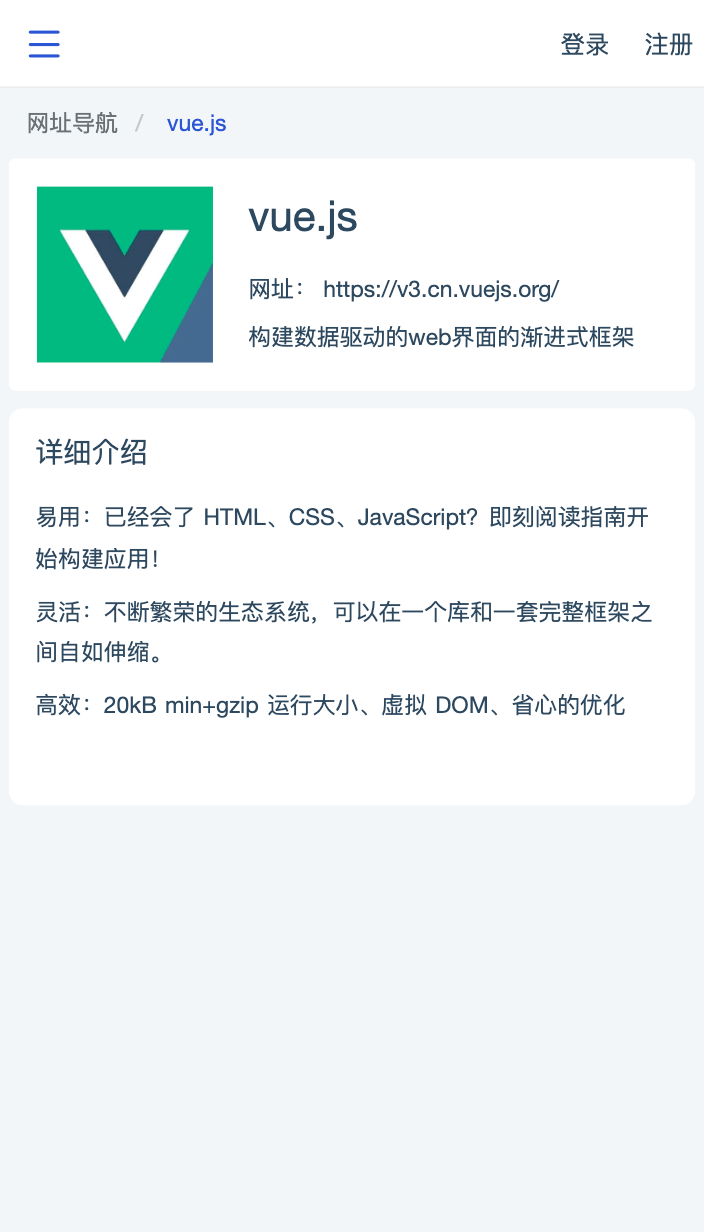This screenshot has width=704, height=1232.
Task: Open the https://v3.cn.vuejs.org/ URL
Action: [x=441, y=289]
